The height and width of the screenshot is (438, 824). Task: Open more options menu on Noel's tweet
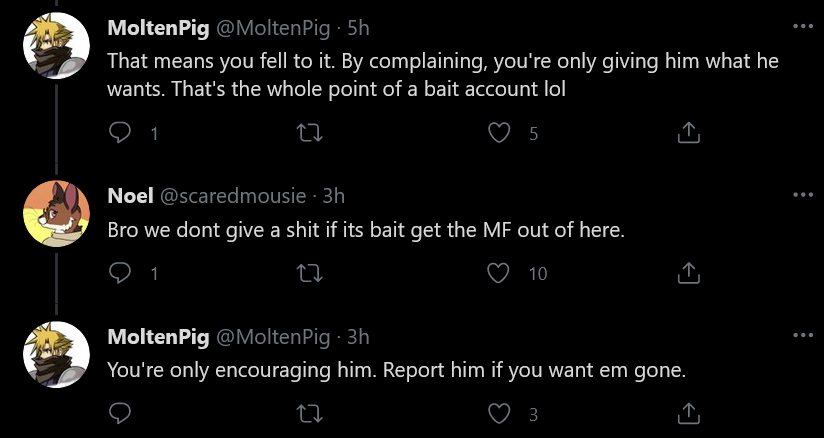point(802,195)
